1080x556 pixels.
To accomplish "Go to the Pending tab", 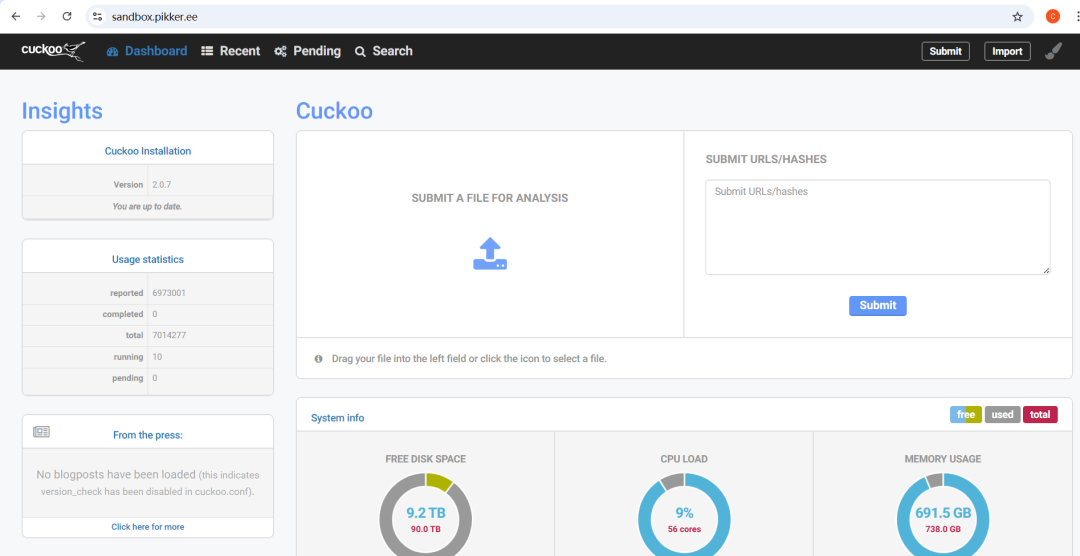I will tap(307, 51).
